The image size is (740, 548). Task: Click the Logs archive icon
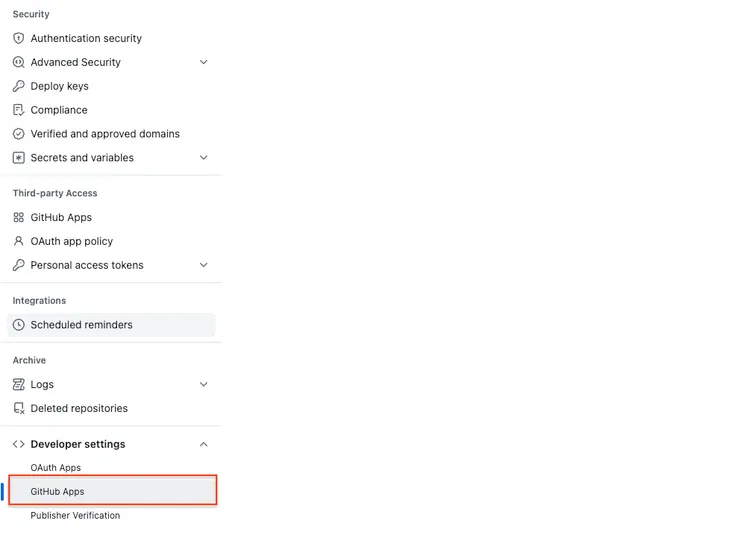tap(18, 384)
